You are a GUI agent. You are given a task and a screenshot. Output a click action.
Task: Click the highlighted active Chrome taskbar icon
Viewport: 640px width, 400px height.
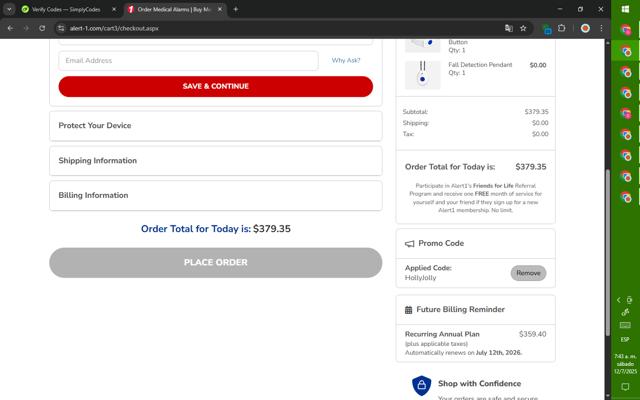point(625,51)
